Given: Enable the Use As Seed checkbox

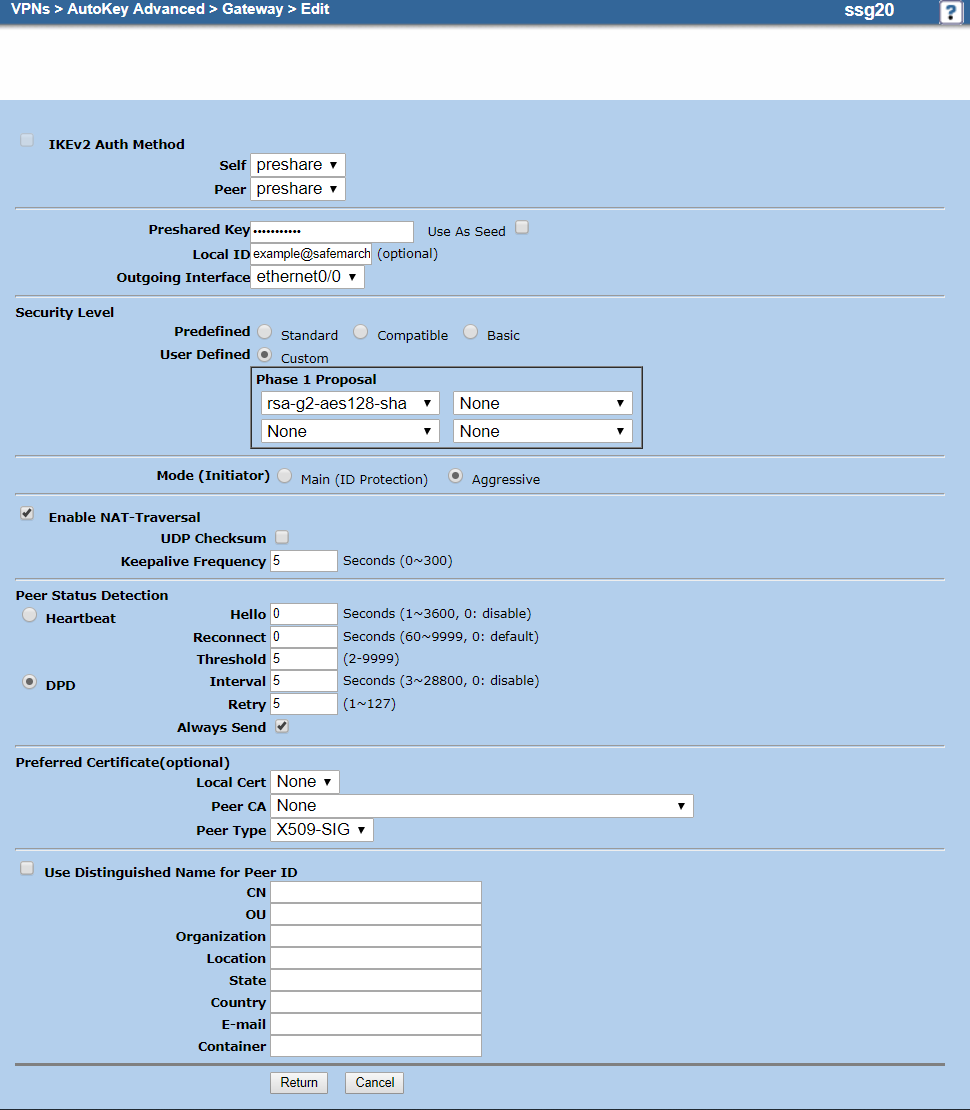Looking at the screenshot, I should tap(522, 228).
